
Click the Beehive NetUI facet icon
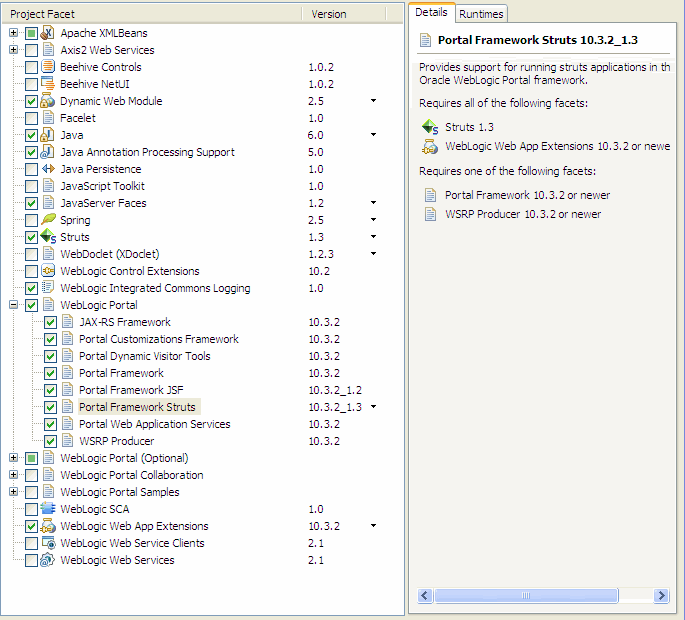tap(48, 84)
